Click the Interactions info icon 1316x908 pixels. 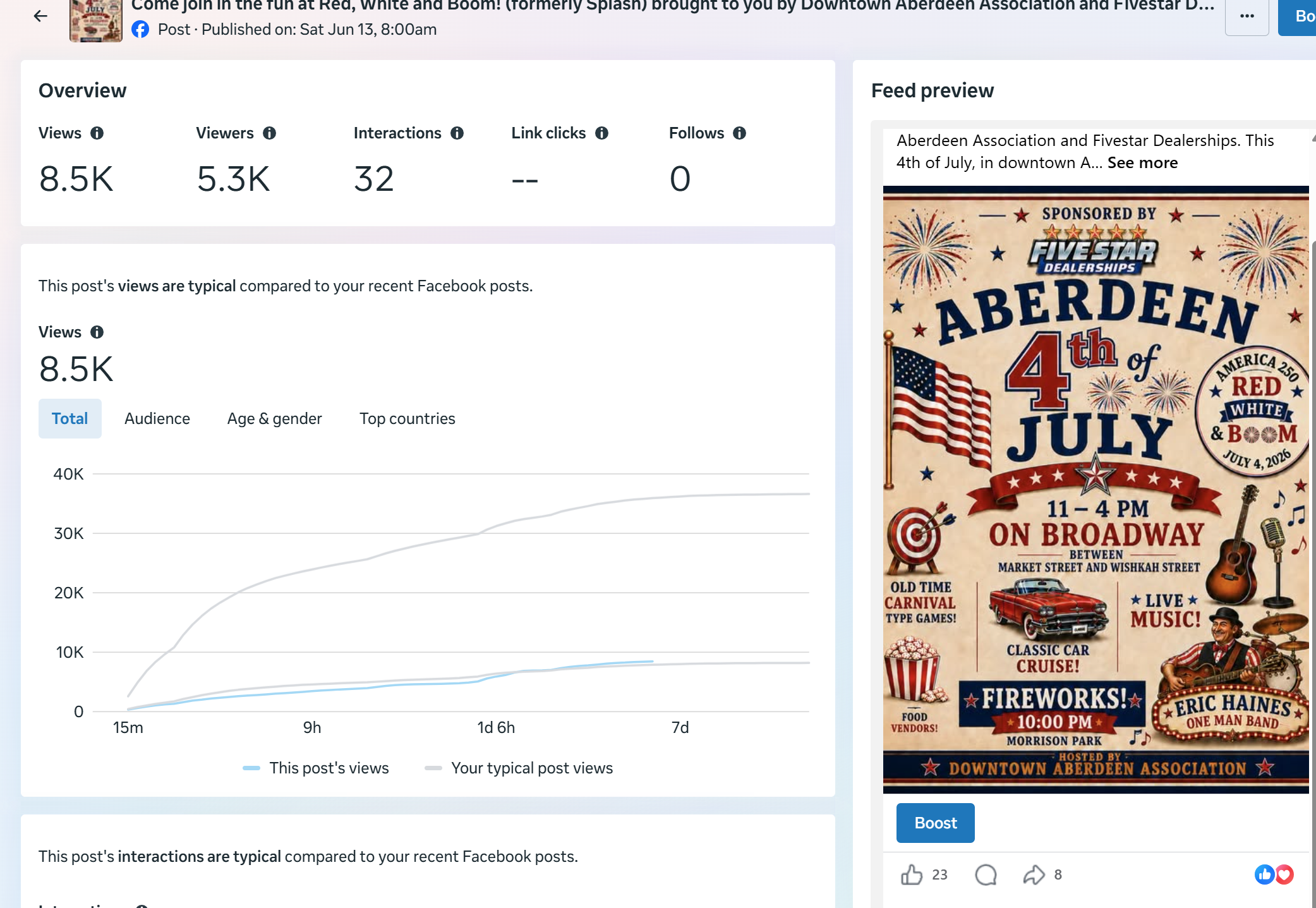pyautogui.click(x=457, y=133)
